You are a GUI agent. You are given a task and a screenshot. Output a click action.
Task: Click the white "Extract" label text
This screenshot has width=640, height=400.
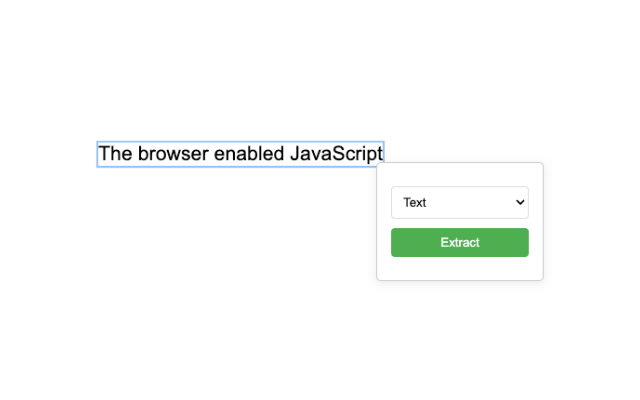point(460,242)
